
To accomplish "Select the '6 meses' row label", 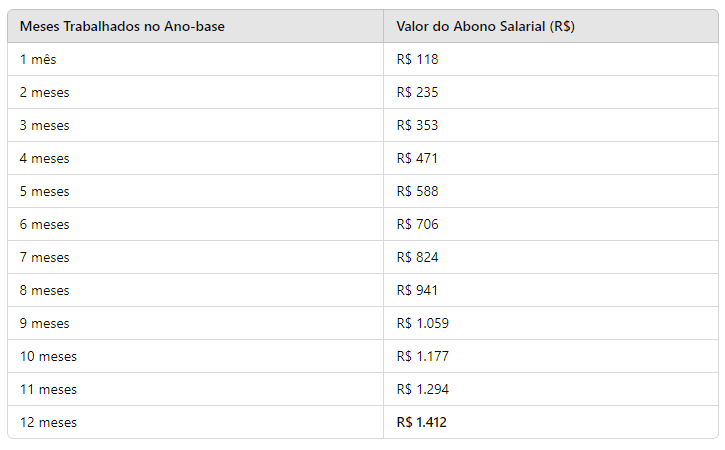I will coord(45,224).
